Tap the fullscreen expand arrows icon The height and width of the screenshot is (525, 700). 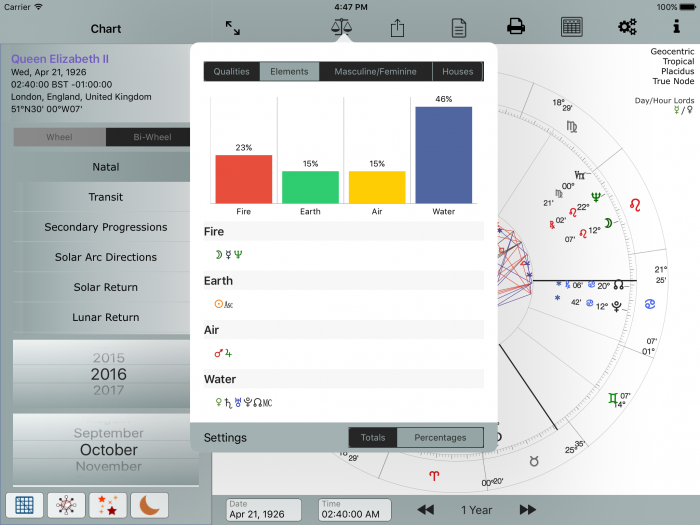(x=232, y=28)
